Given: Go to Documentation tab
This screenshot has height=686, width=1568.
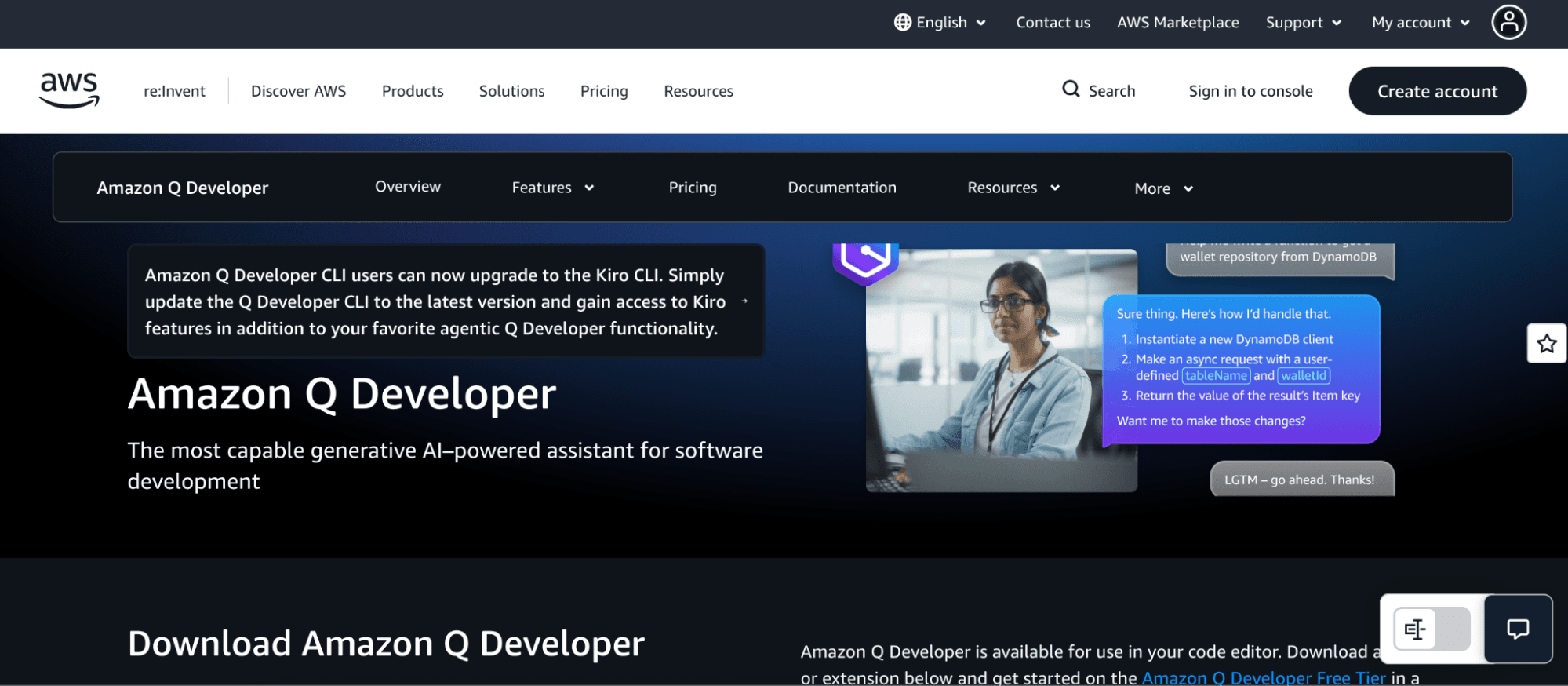Looking at the screenshot, I should [842, 188].
